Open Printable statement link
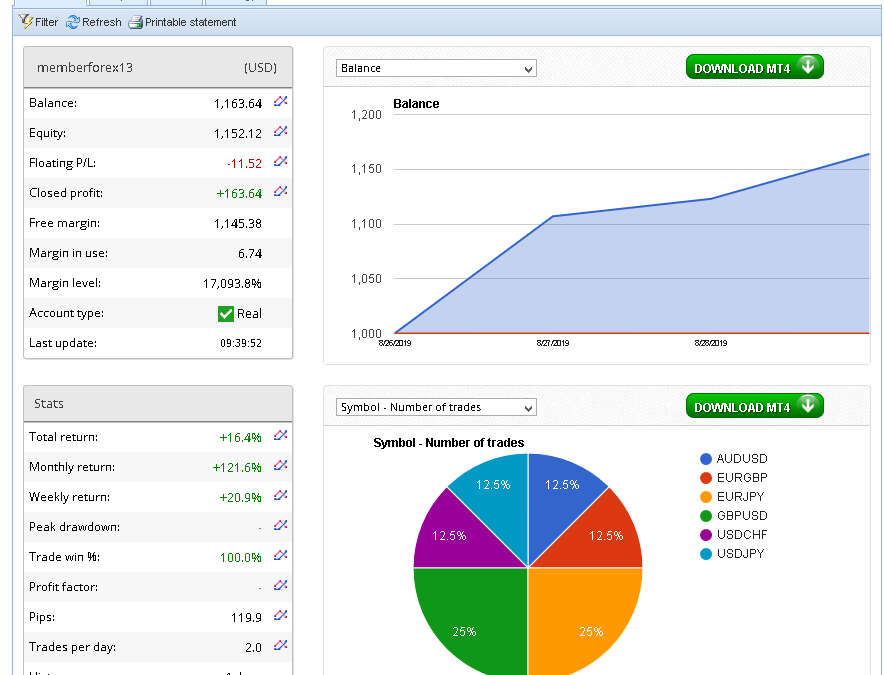Screen dimensions: 884x675 tap(183, 22)
